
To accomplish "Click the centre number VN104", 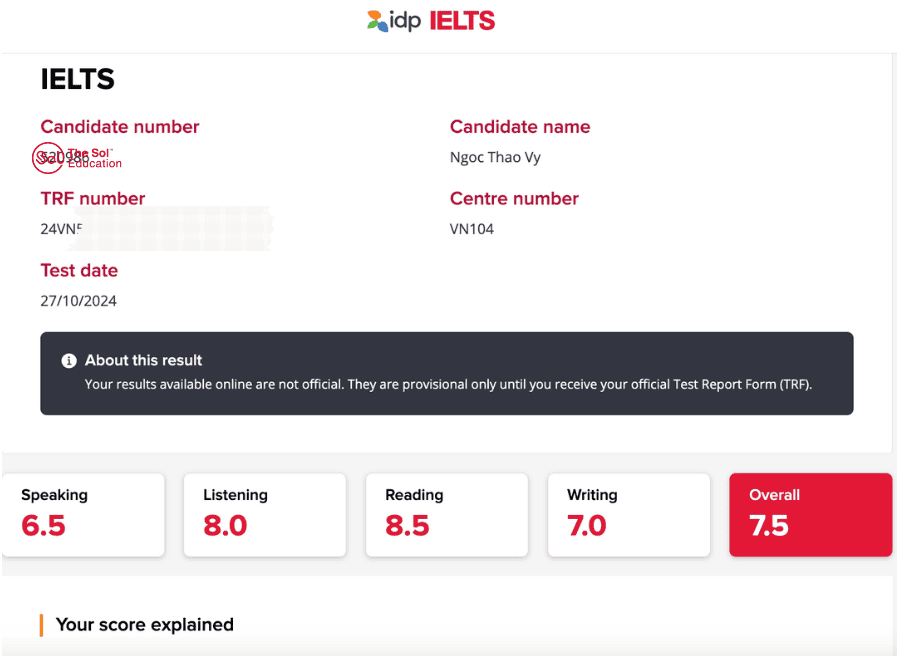I will 472,229.
